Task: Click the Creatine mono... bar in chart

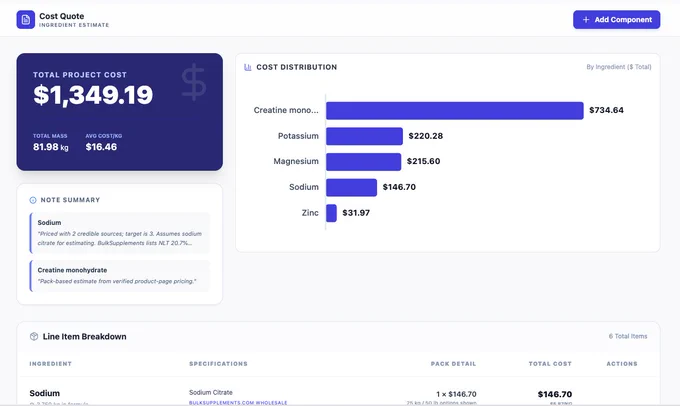Action: (x=454, y=111)
